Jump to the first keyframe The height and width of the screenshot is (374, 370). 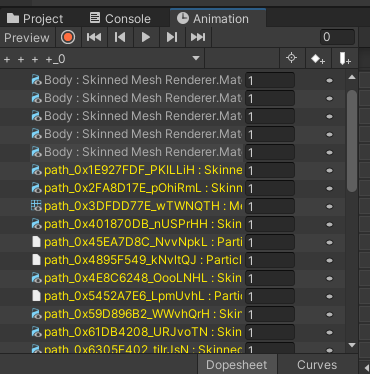[94, 37]
